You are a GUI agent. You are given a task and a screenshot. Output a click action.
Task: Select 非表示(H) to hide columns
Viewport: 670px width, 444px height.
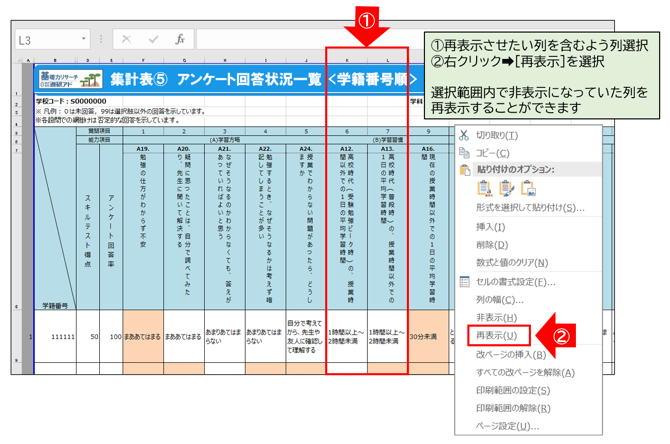click(x=496, y=318)
